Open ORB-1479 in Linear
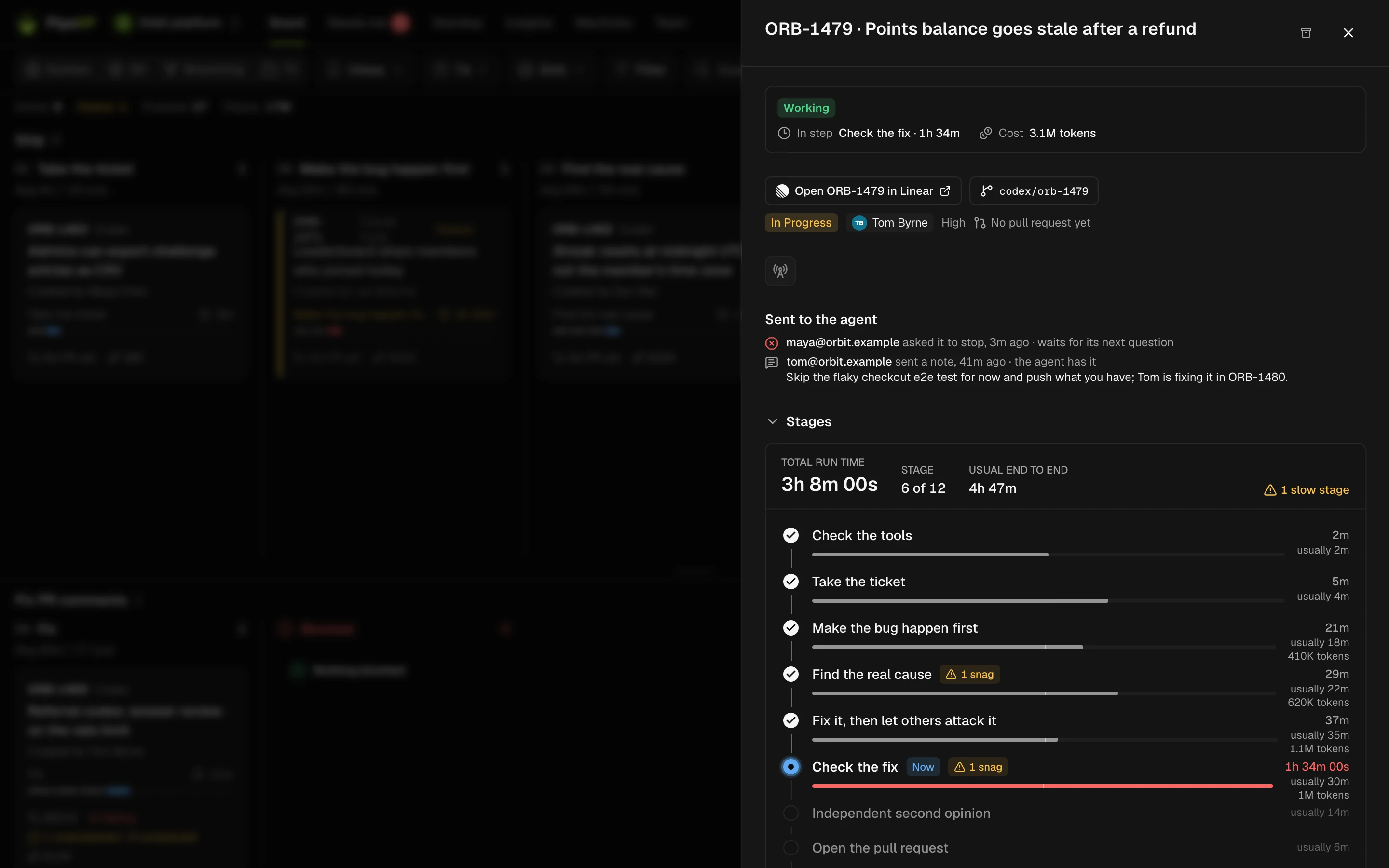 (x=863, y=191)
